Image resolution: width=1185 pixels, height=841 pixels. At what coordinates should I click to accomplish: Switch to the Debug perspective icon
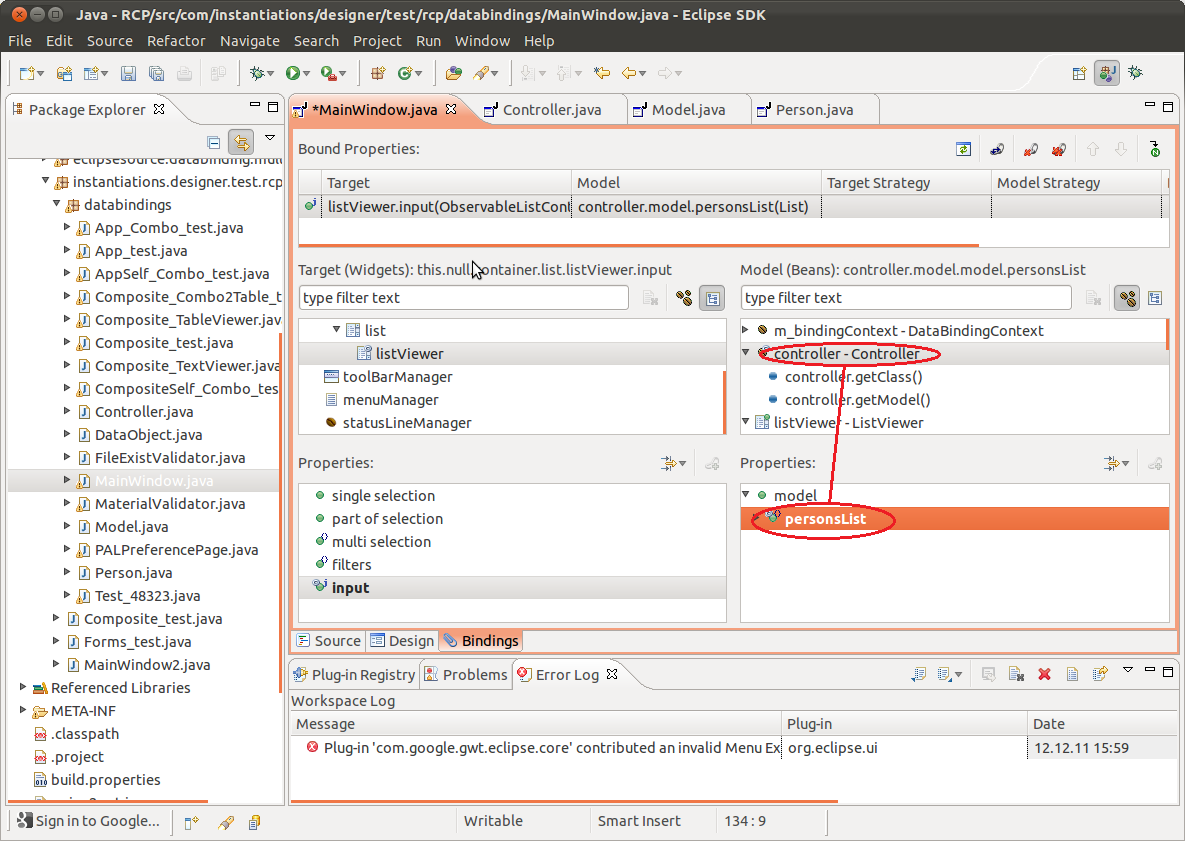click(x=1135, y=73)
